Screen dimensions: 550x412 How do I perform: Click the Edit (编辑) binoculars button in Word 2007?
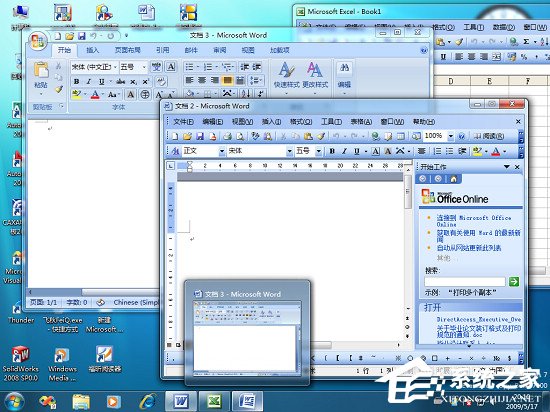click(x=344, y=78)
